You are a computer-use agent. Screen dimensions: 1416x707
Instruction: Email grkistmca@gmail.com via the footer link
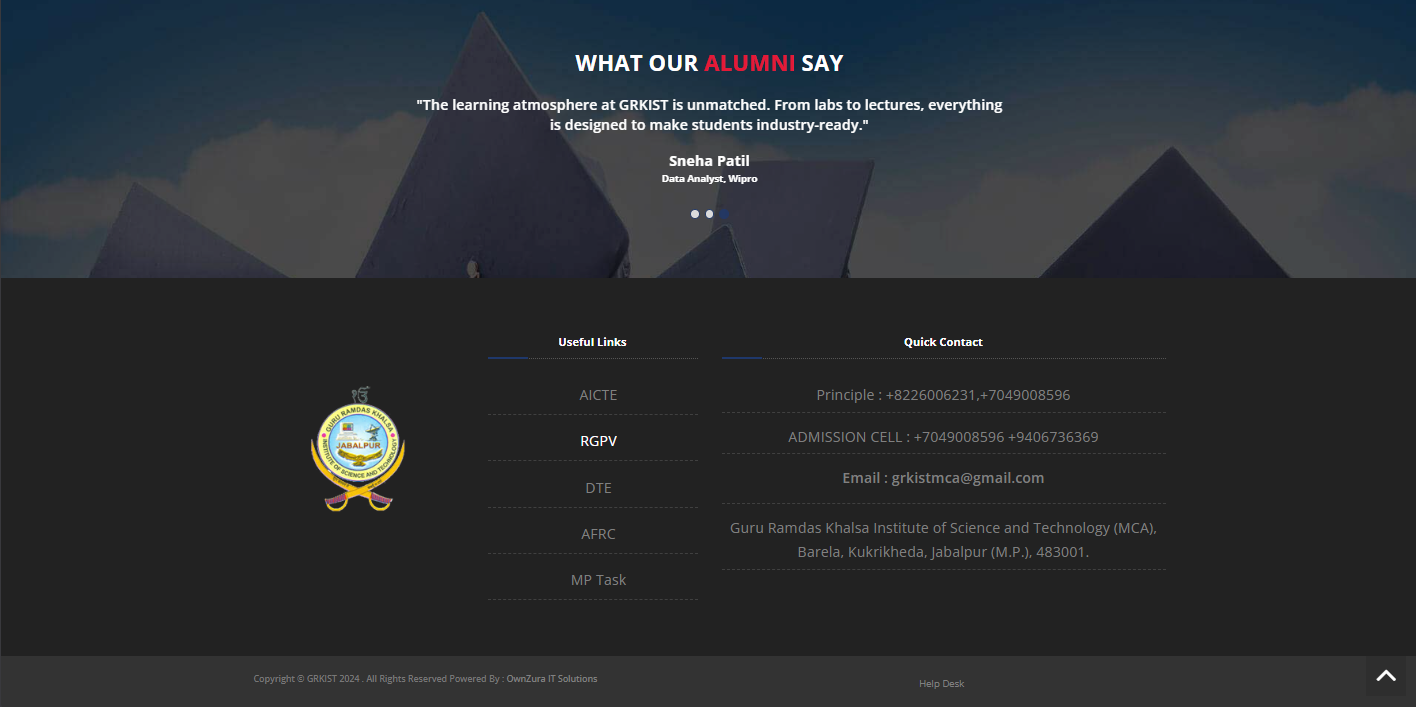point(966,477)
